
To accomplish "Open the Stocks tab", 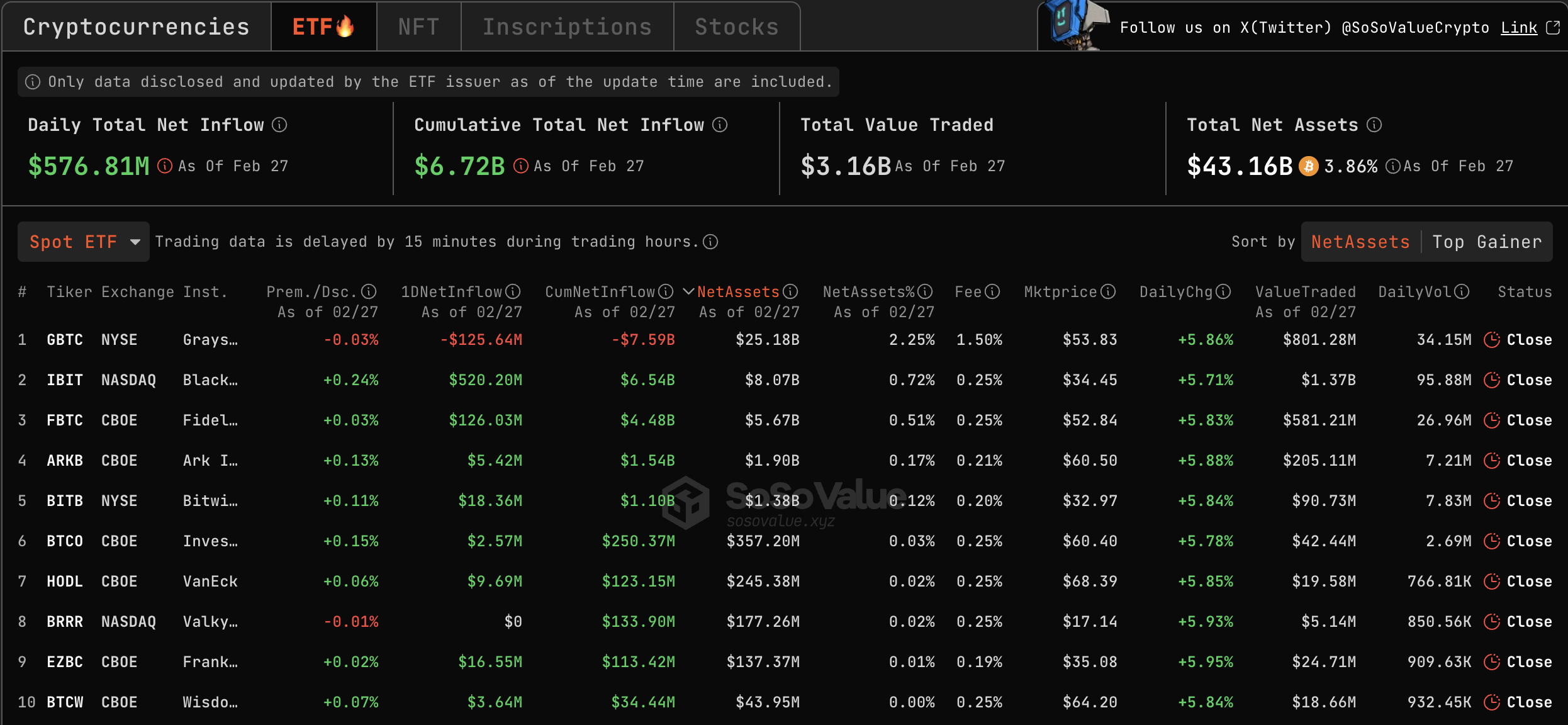I will 737,26.
